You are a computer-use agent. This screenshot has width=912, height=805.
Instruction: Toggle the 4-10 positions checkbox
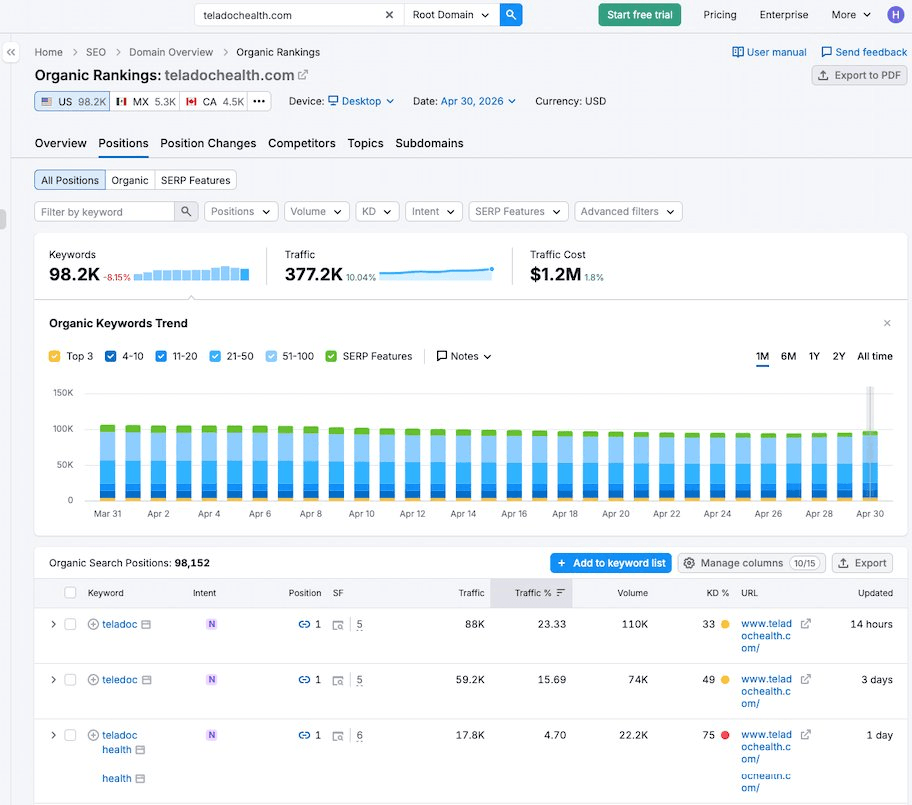(x=111, y=356)
